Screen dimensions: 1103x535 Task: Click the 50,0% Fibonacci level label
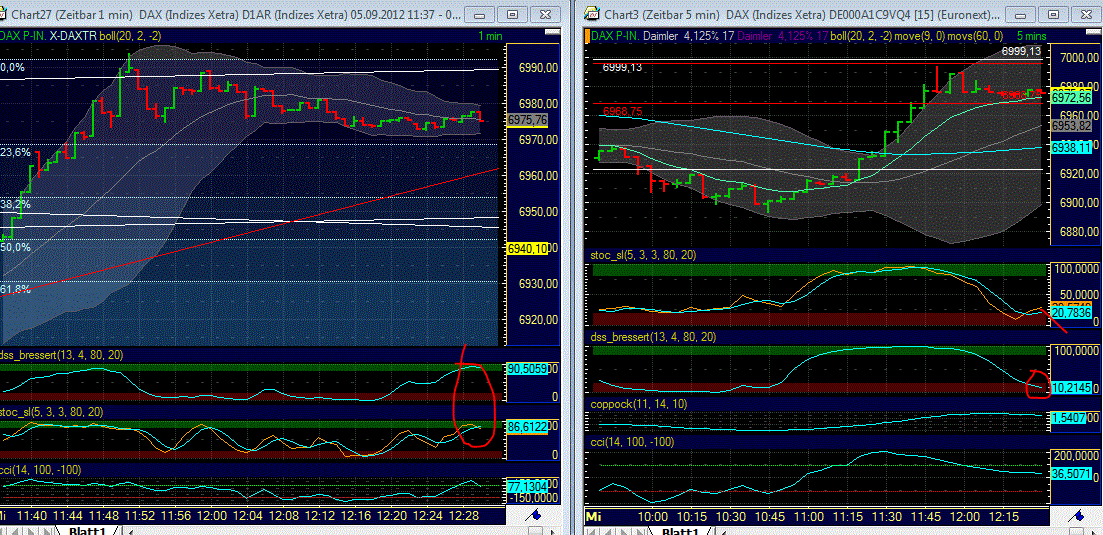coord(15,247)
